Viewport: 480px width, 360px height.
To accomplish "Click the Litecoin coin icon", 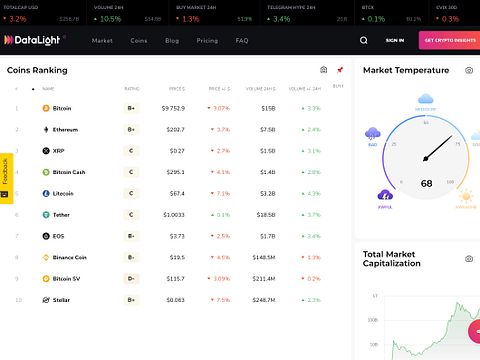I will (x=46, y=193).
